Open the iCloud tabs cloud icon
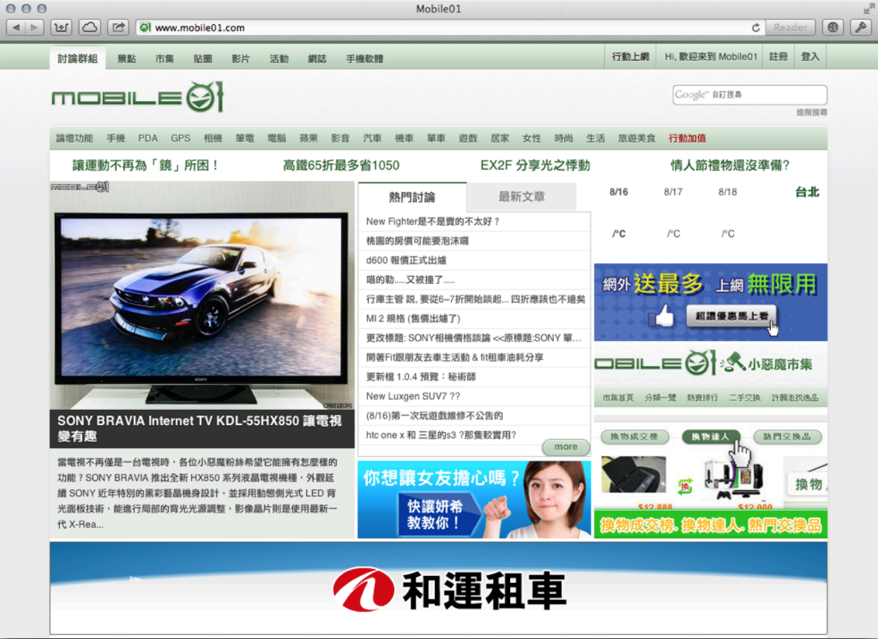The width and height of the screenshot is (878, 639). tap(90, 27)
